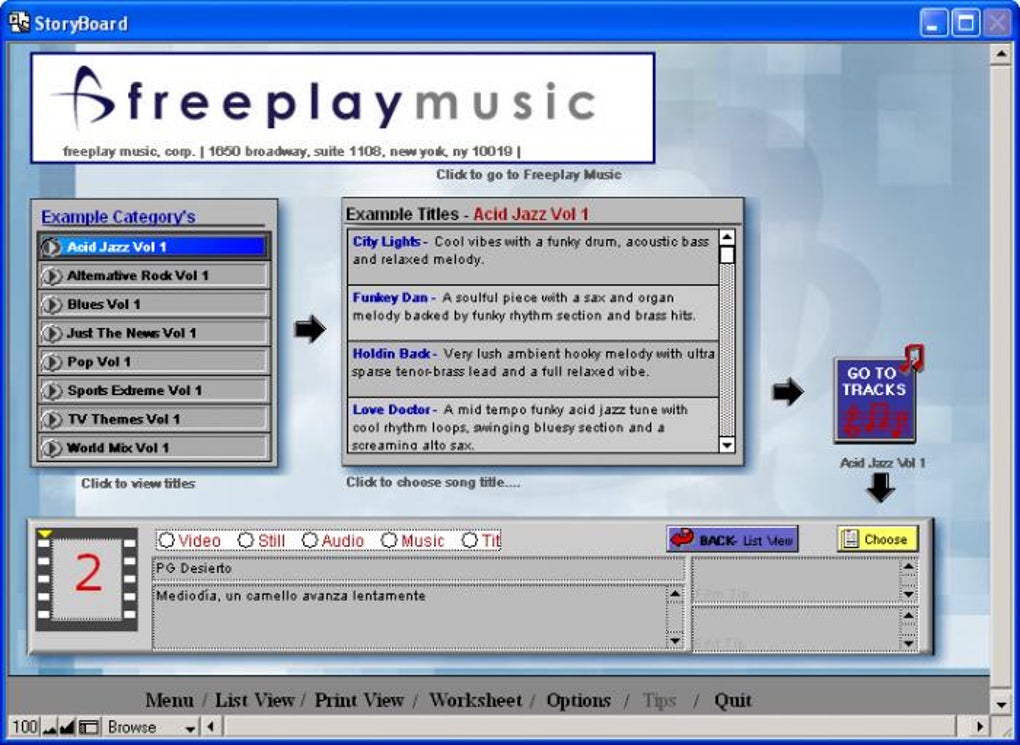Click the zoom level 100 box
Viewport: 1020px width, 745px height.
[x=25, y=727]
